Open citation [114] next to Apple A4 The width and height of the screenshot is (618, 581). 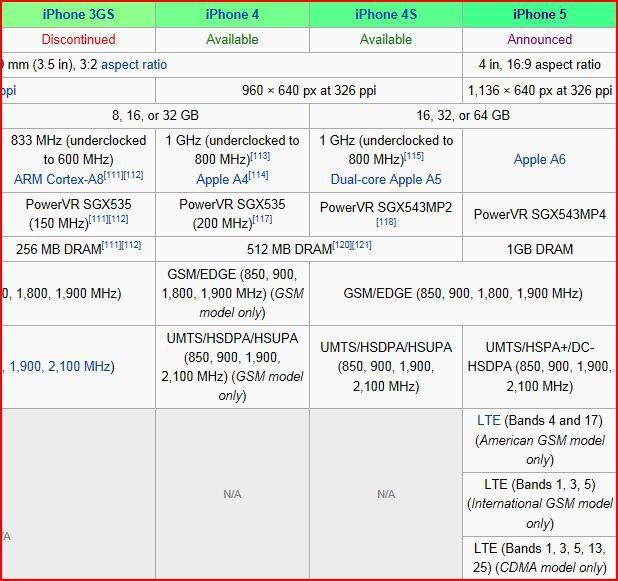pyautogui.click(x=259, y=175)
